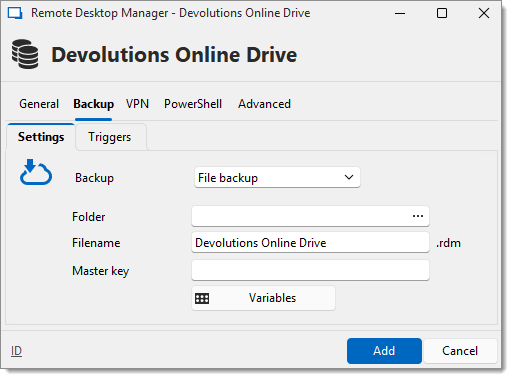Click the Folder label

(89, 217)
